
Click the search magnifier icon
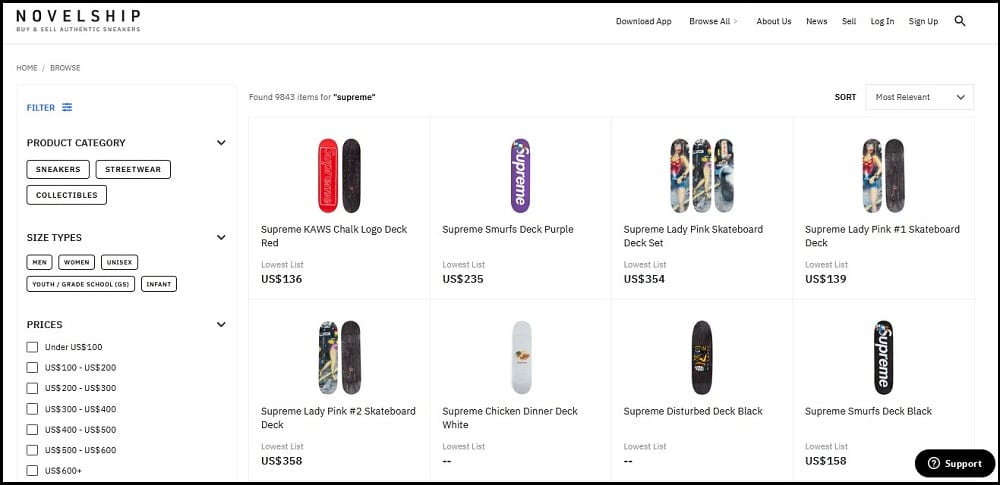pos(960,21)
